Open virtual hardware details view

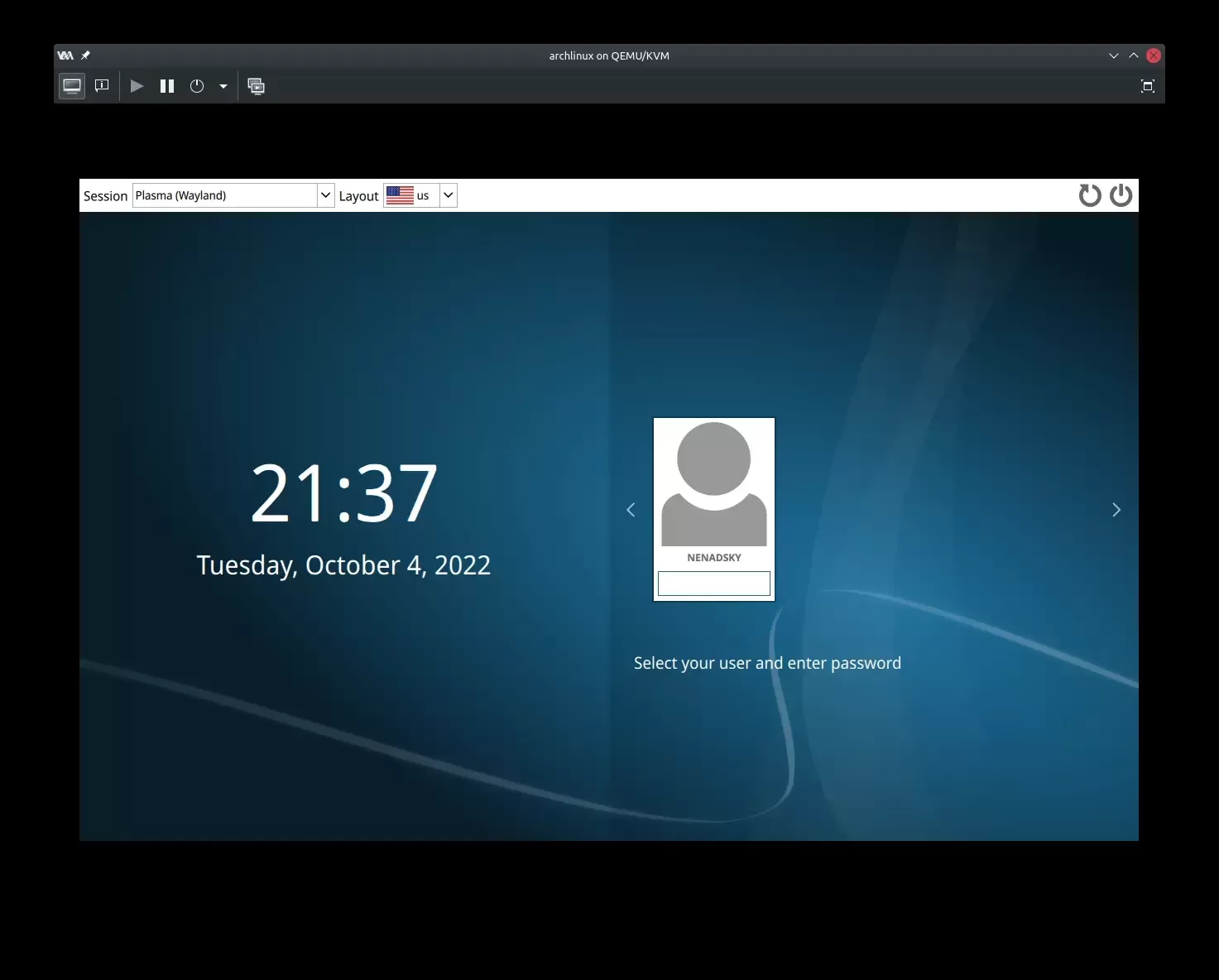(102, 86)
